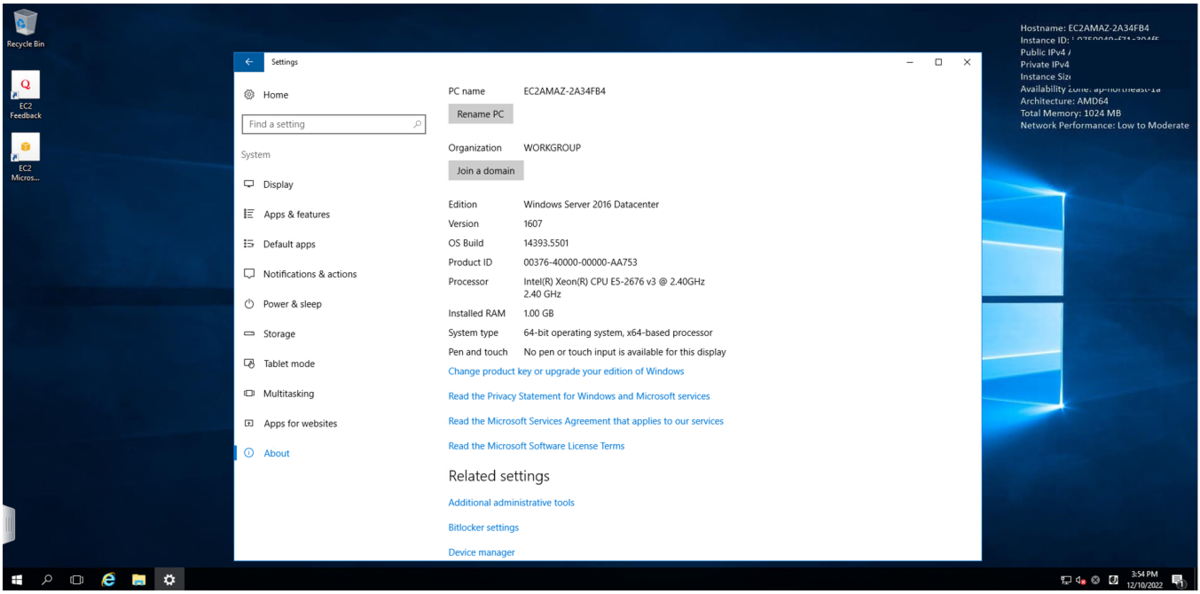Image resolution: width=1200 pixels, height=594 pixels.
Task: Go back with the Settings back arrow
Action: [249, 62]
